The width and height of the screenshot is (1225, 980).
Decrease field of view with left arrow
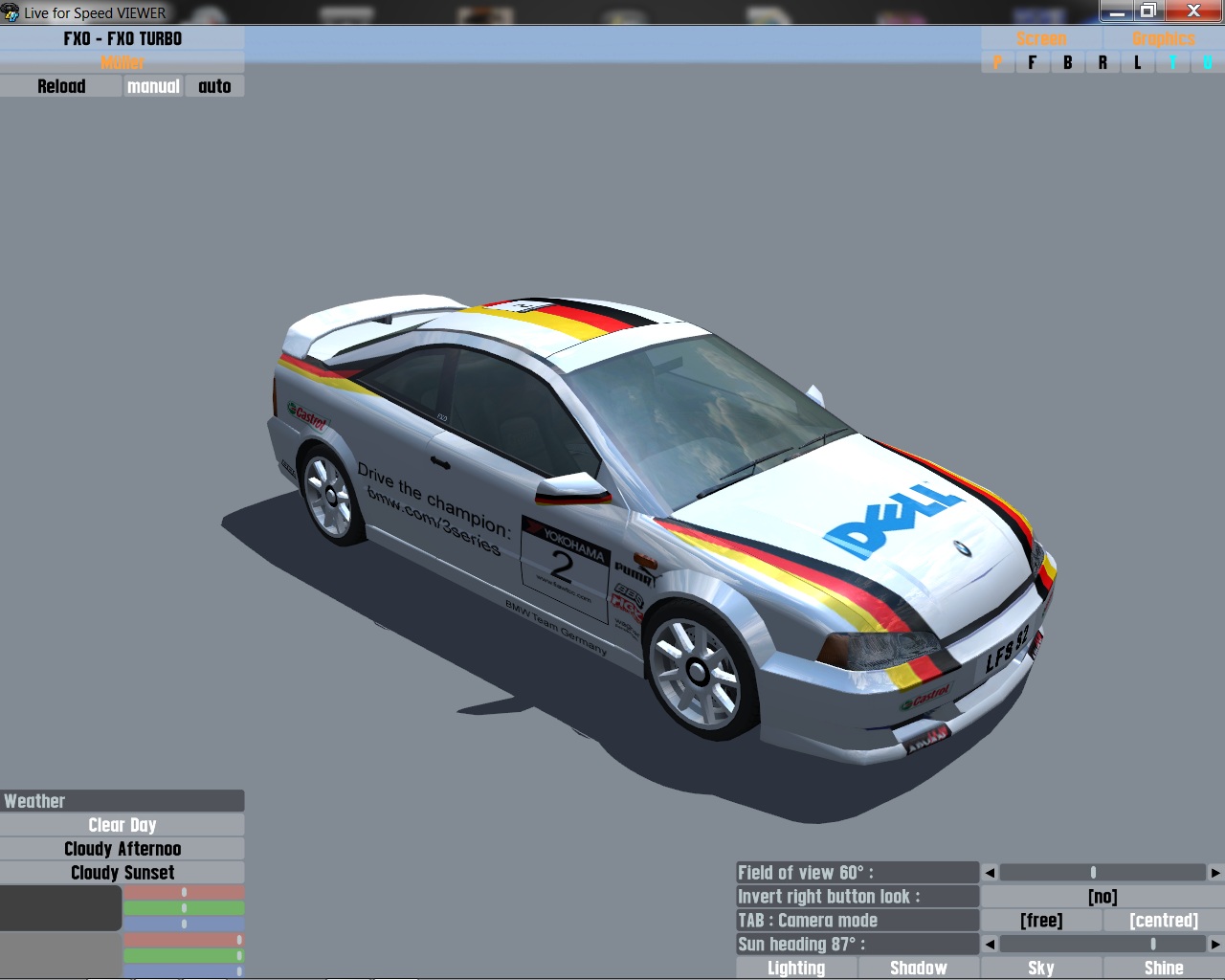pyautogui.click(x=990, y=873)
